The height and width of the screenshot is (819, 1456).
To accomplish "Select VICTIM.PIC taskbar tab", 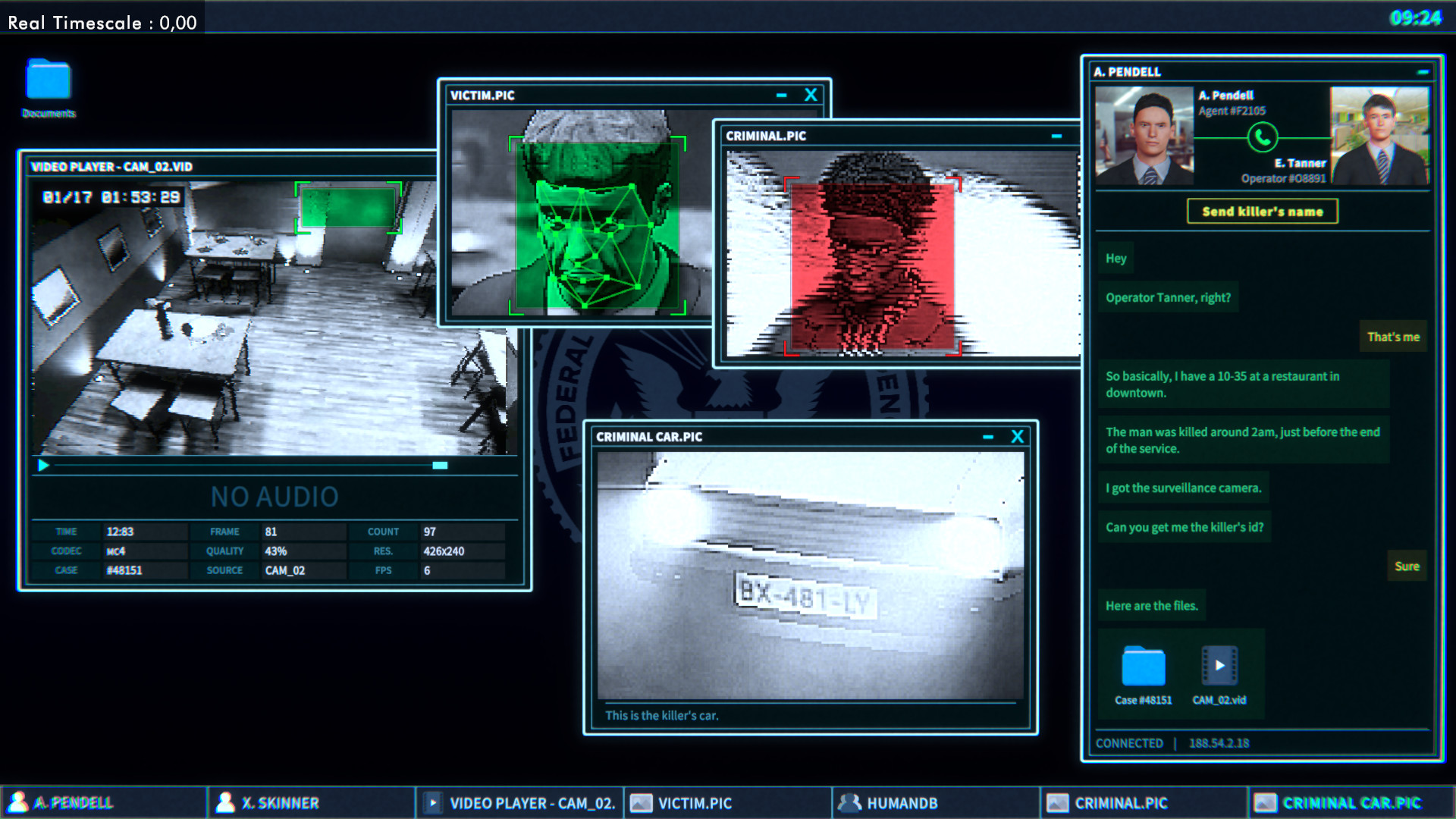I will 728,802.
